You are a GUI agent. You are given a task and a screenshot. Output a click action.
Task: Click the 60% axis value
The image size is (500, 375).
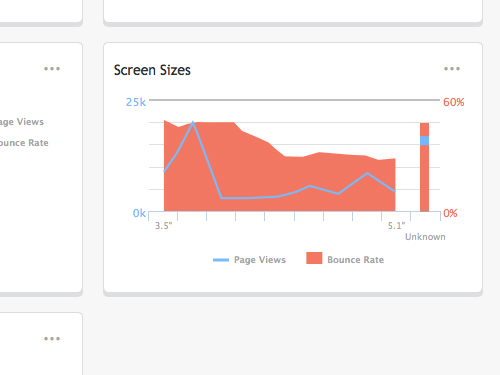(454, 102)
